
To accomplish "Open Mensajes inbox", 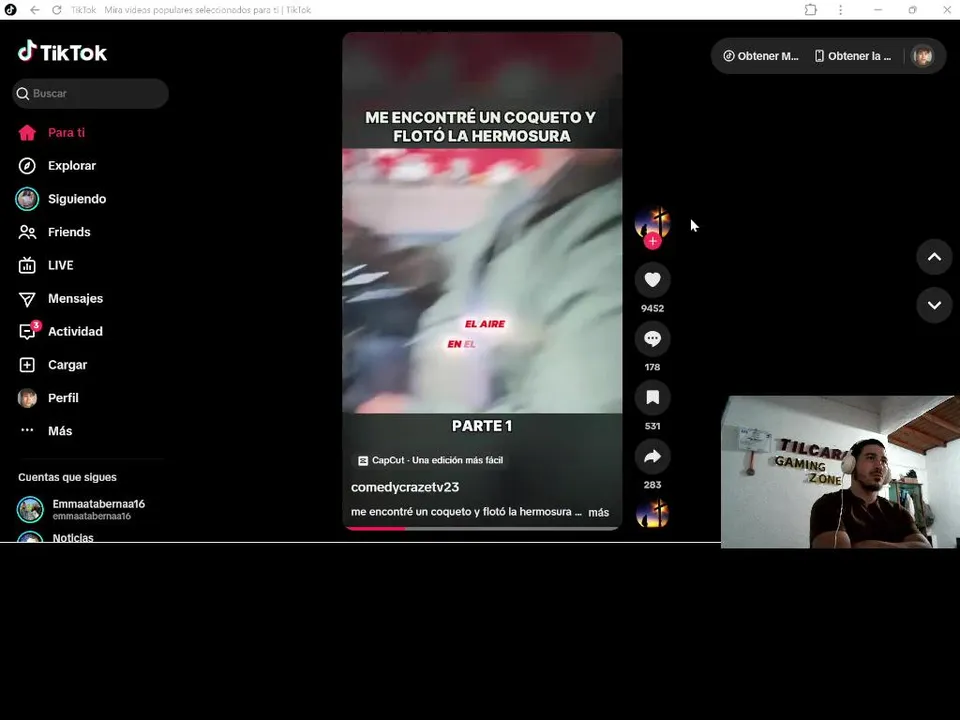I will [60, 298].
